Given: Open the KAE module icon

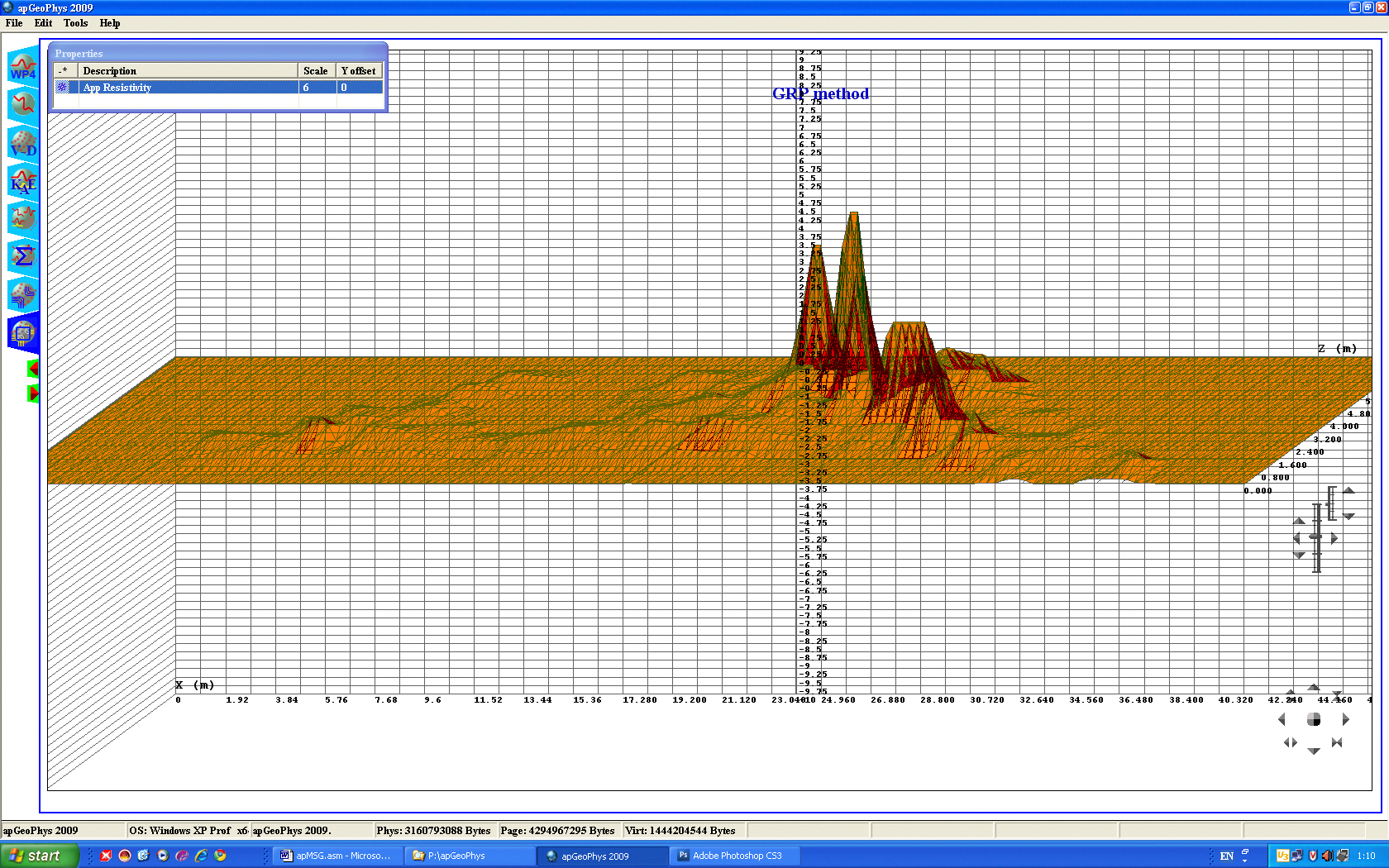Looking at the screenshot, I should [x=23, y=181].
